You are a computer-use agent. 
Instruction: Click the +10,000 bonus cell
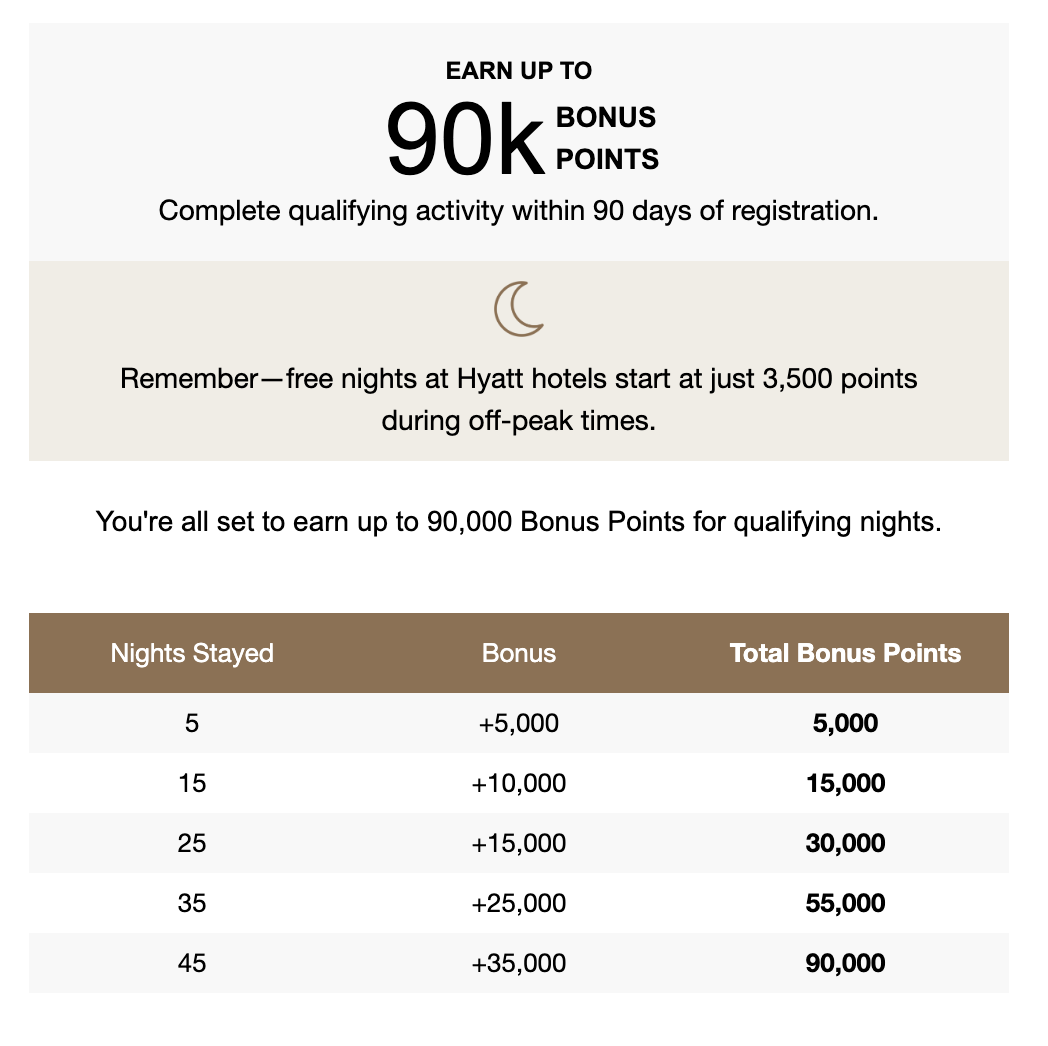tap(519, 783)
